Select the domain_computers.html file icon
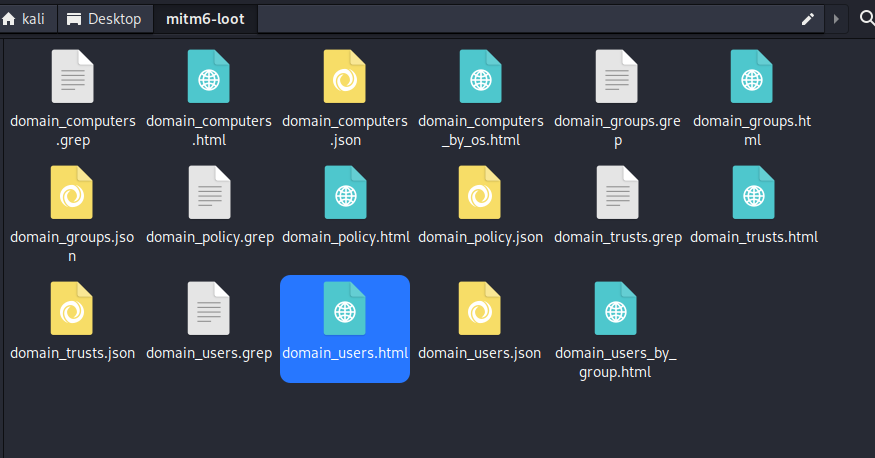 tap(209, 76)
